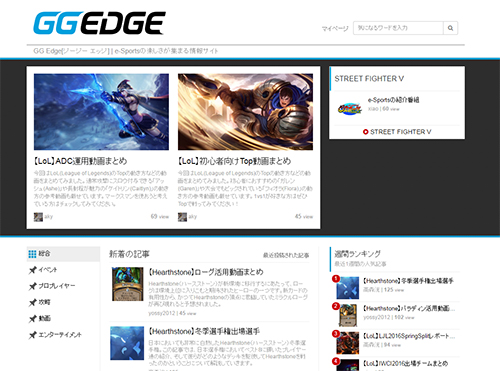The width and height of the screenshot is (500, 371).
Task: Select プロプレイヤー category
Action: pyautogui.click(x=57, y=286)
